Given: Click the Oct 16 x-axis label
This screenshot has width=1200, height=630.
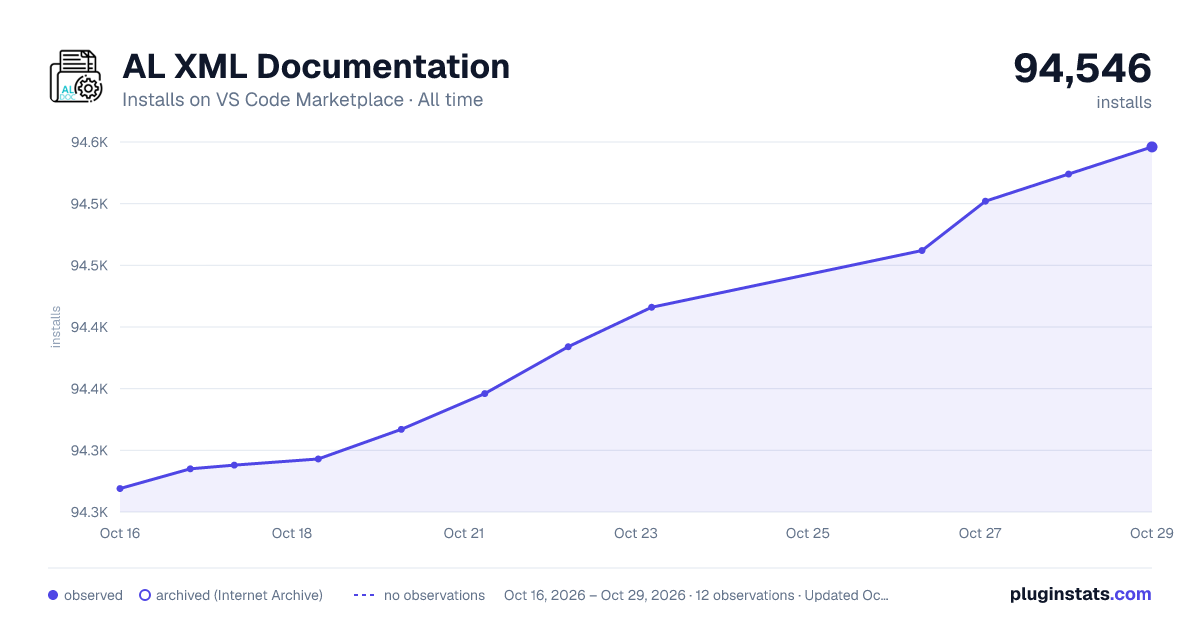Looking at the screenshot, I should (120, 533).
